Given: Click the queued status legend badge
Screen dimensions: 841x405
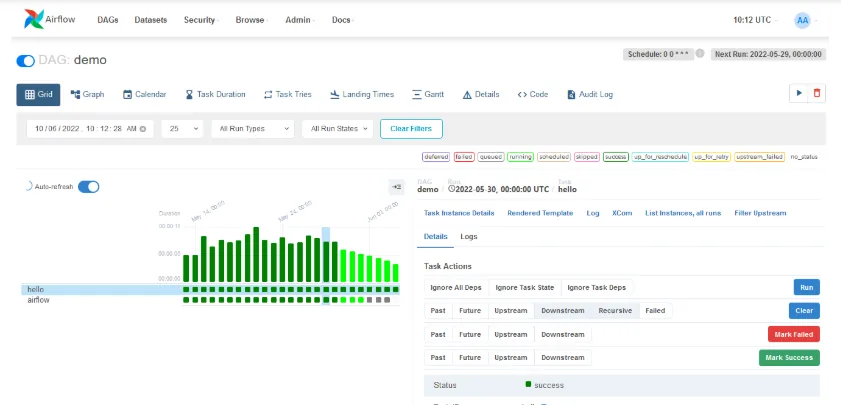Looking at the screenshot, I should coord(491,157).
